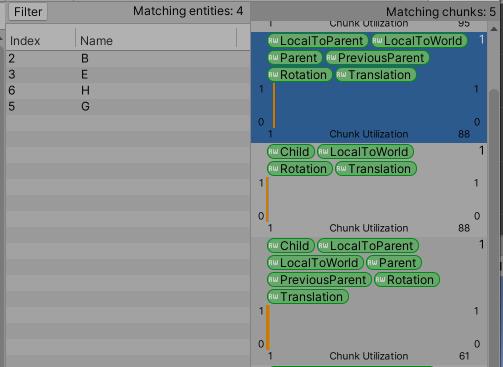Screen dimensions: 503x367
Task: Toggle LocalToWorld tag in the chunk with utilization 61
Action: pos(315,263)
